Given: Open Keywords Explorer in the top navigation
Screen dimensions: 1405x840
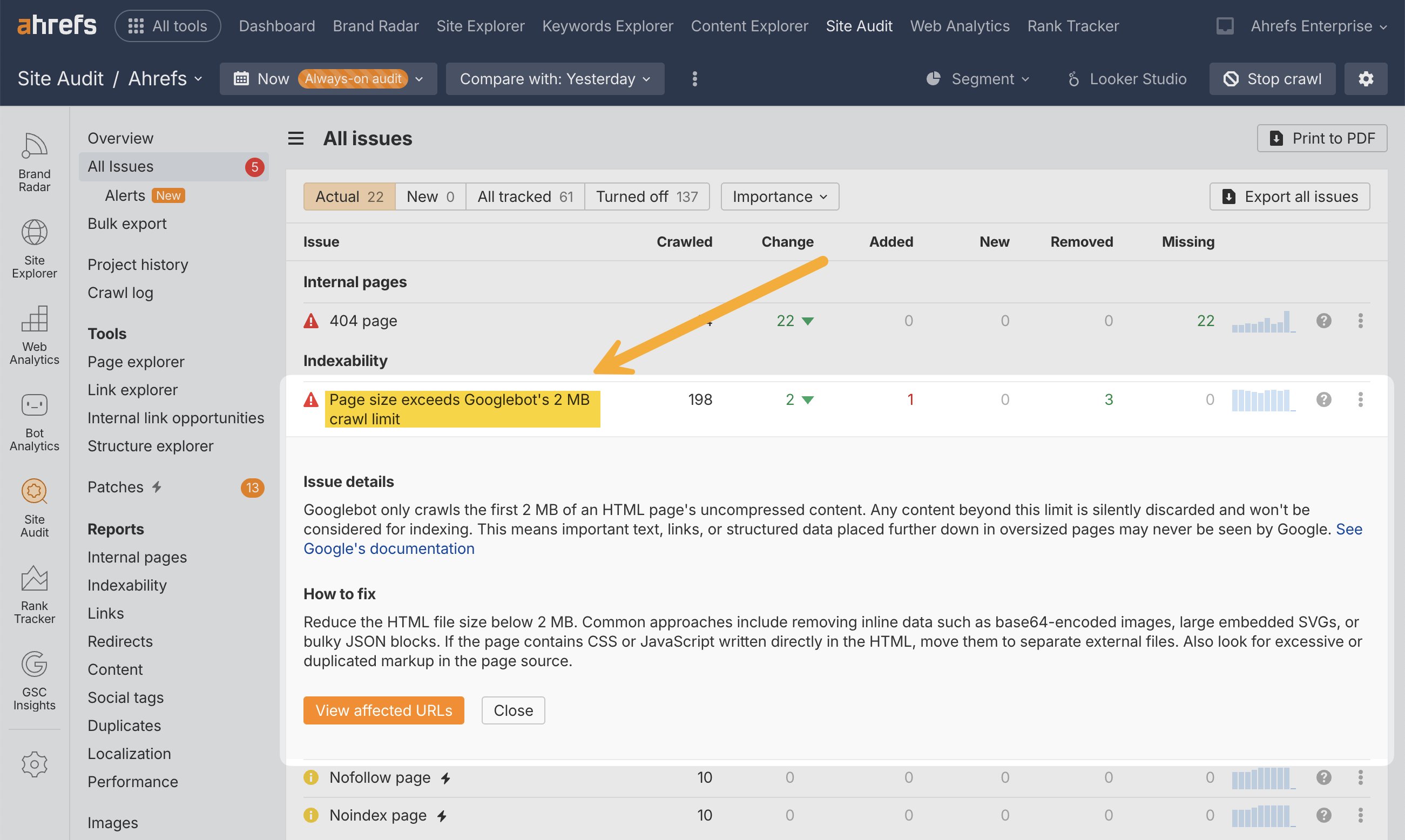Looking at the screenshot, I should [607, 26].
